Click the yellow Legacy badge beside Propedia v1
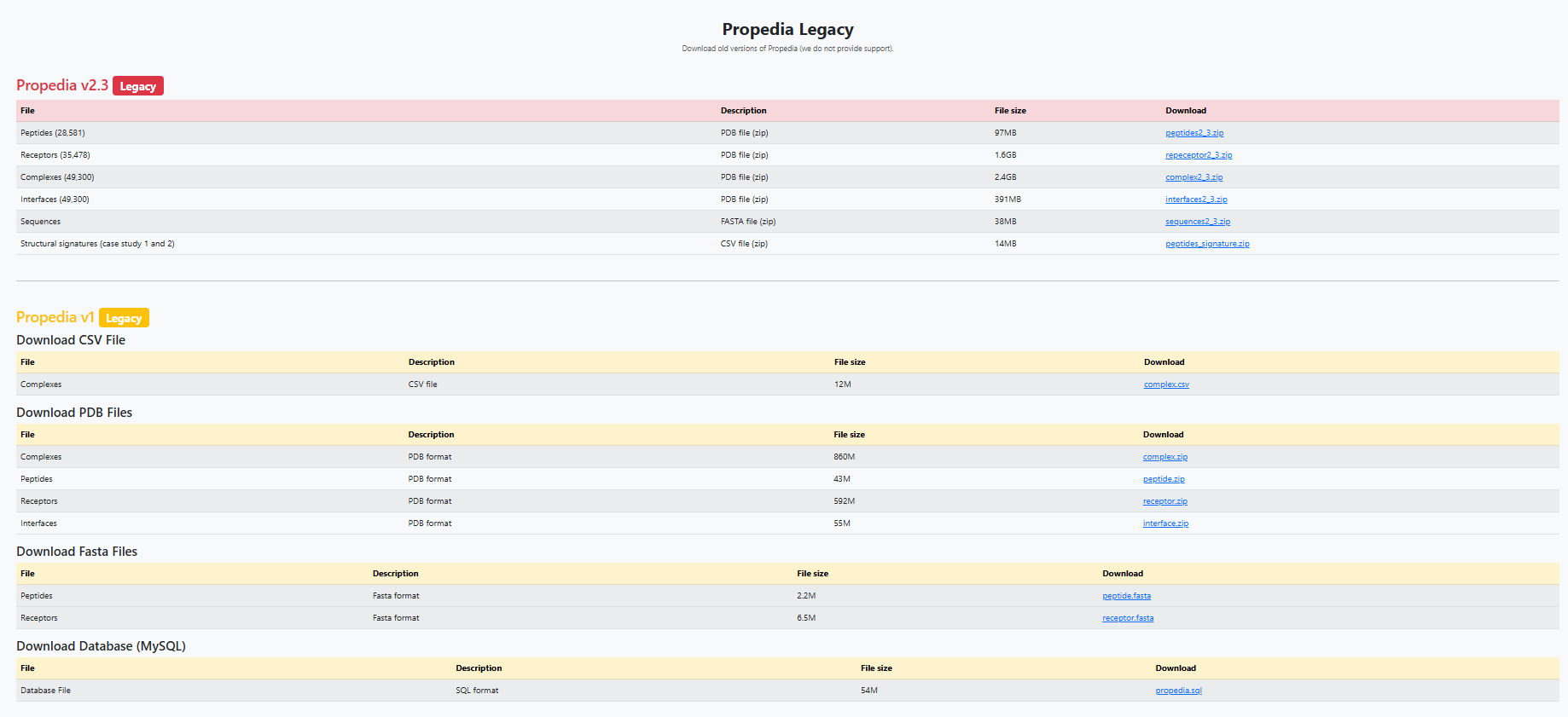The width and height of the screenshot is (1568, 717). click(x=124, y=318)
